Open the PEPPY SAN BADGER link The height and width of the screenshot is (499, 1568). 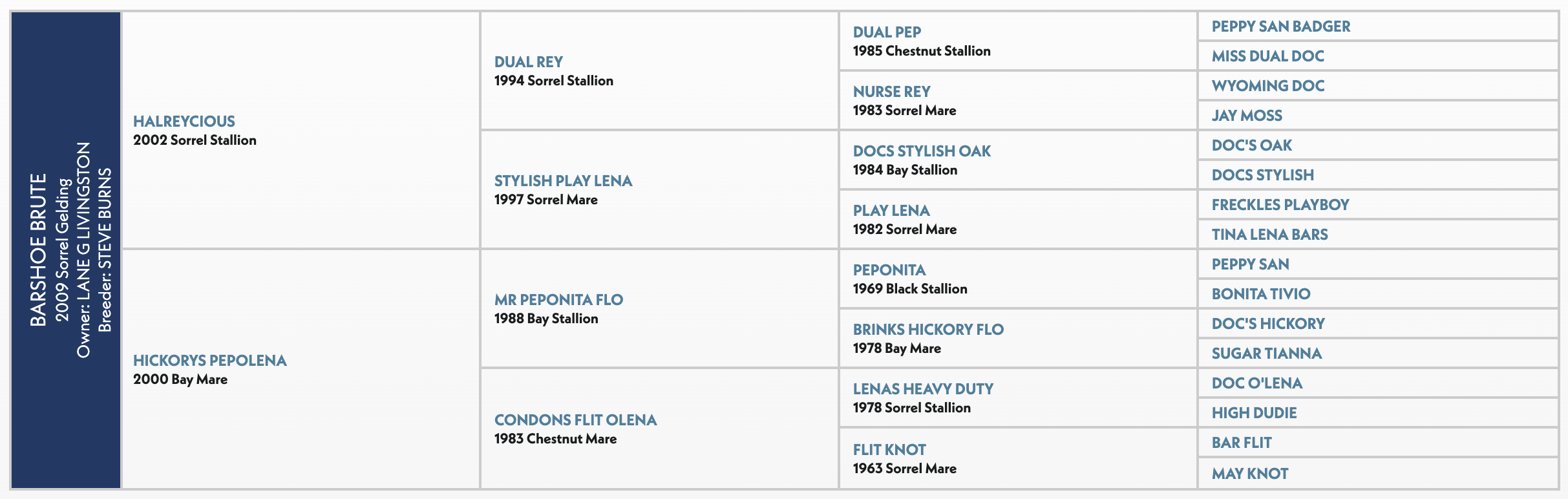pos(1280,27)
